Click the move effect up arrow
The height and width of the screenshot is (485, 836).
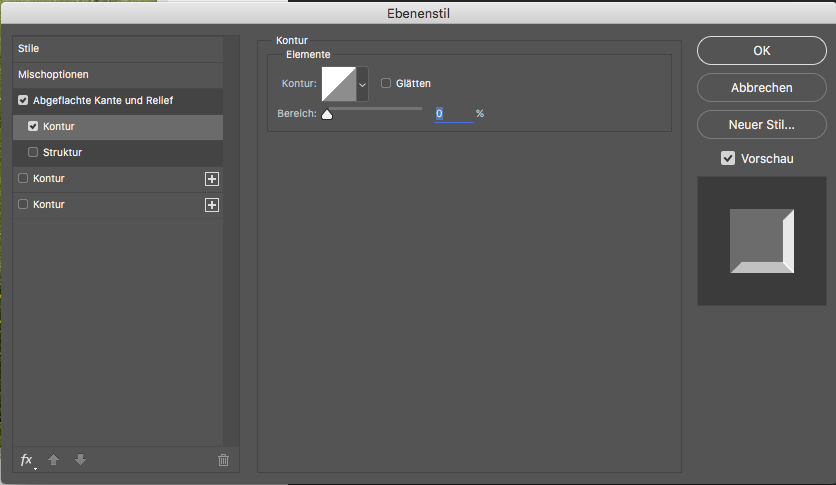point(53,459)
